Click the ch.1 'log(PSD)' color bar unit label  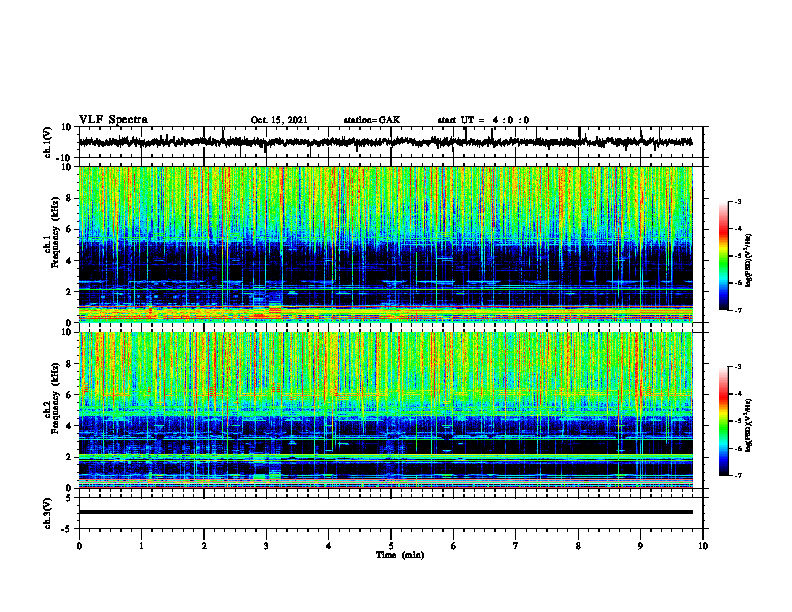[749, 260]
